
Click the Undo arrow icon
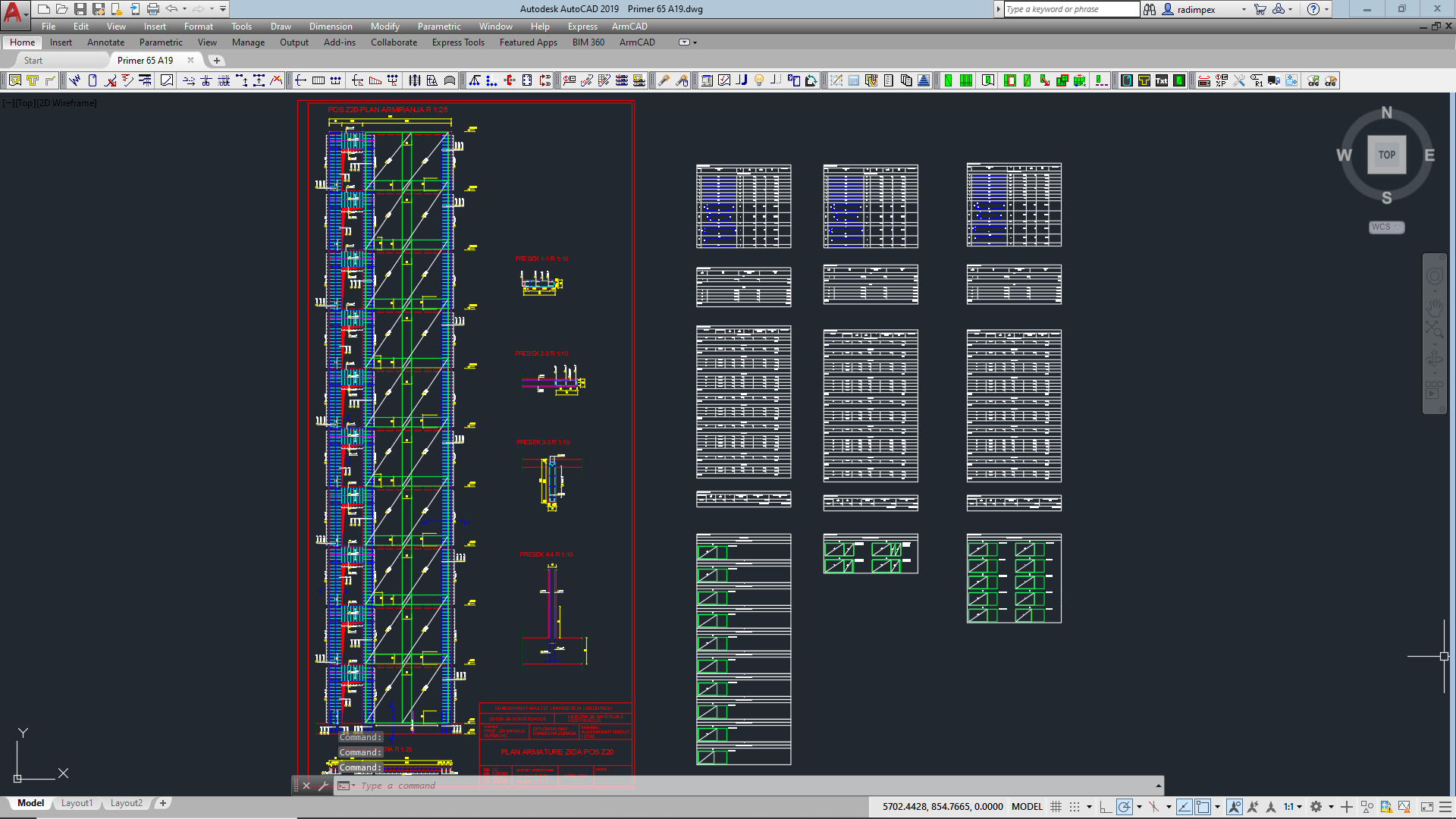[171, 9]
